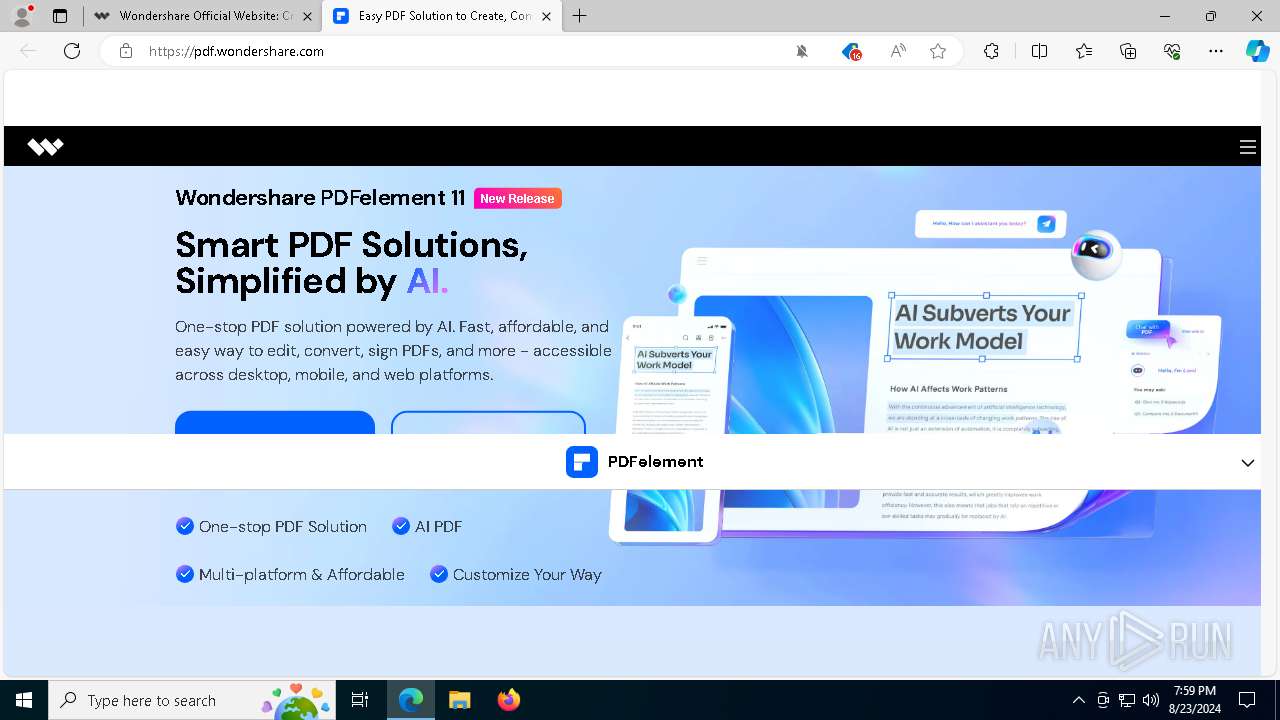Refresh the current page

(72, 51)
